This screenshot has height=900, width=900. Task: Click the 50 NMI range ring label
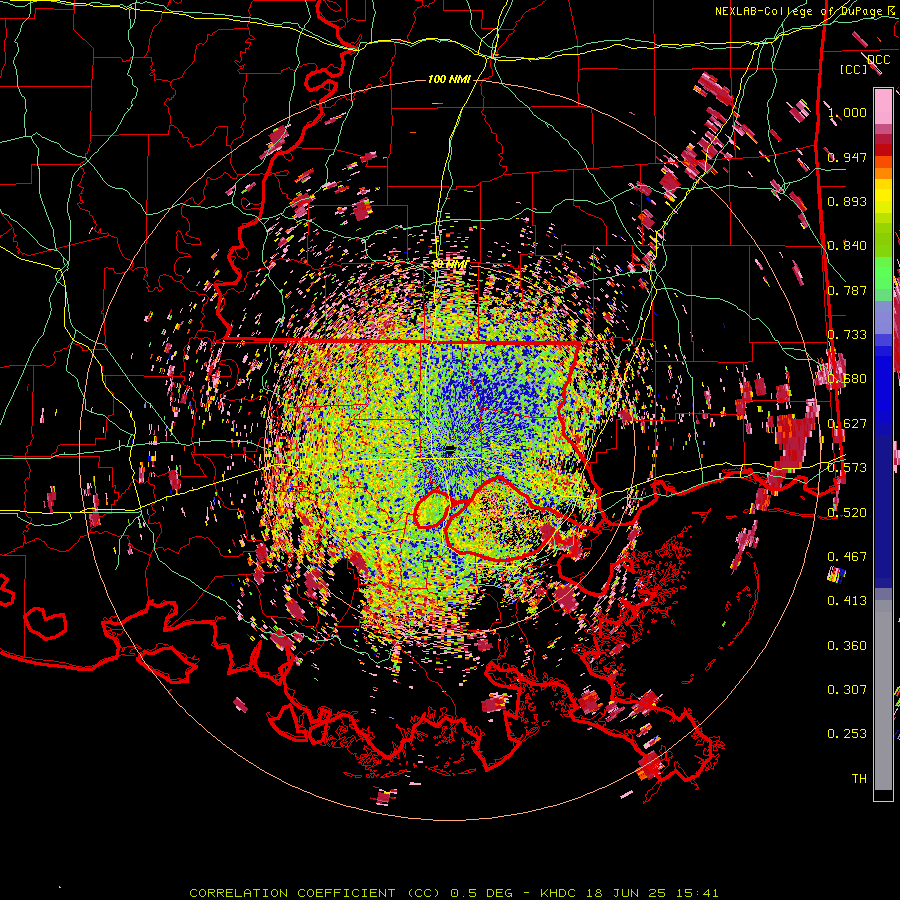450,264
